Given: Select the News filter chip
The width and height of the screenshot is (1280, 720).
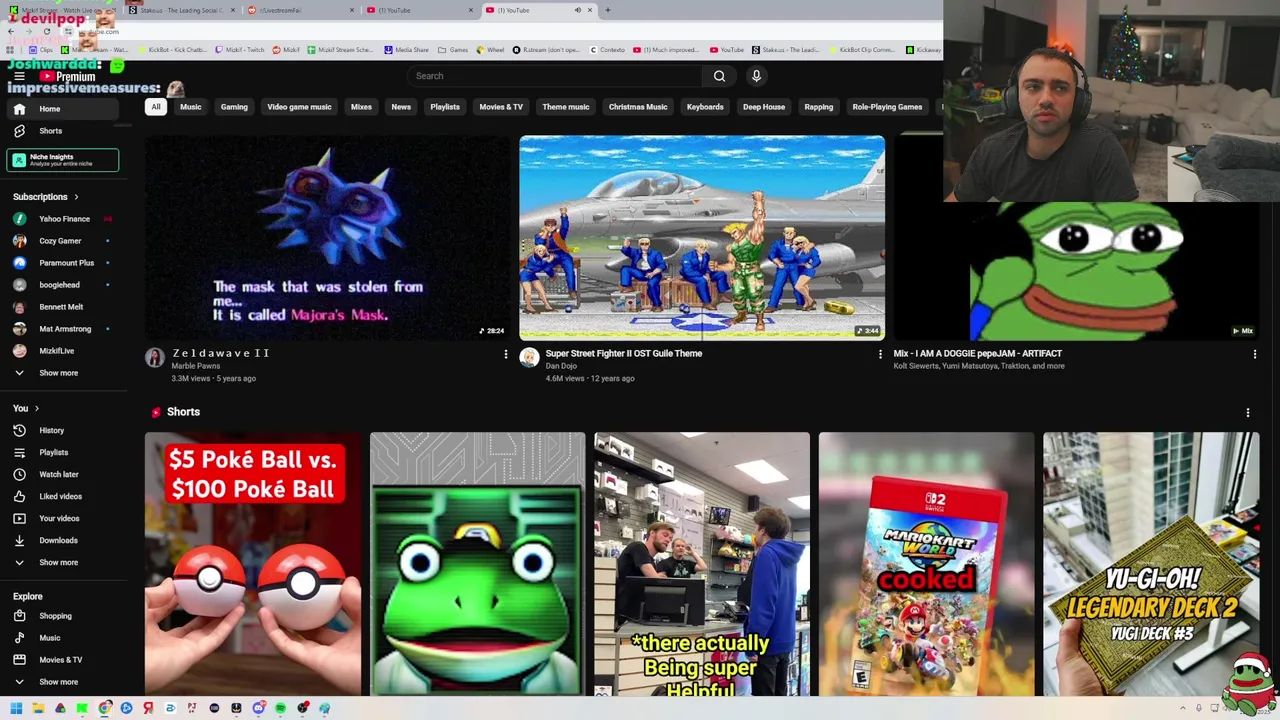Looking at the screenshot, I should click(401, 107).
